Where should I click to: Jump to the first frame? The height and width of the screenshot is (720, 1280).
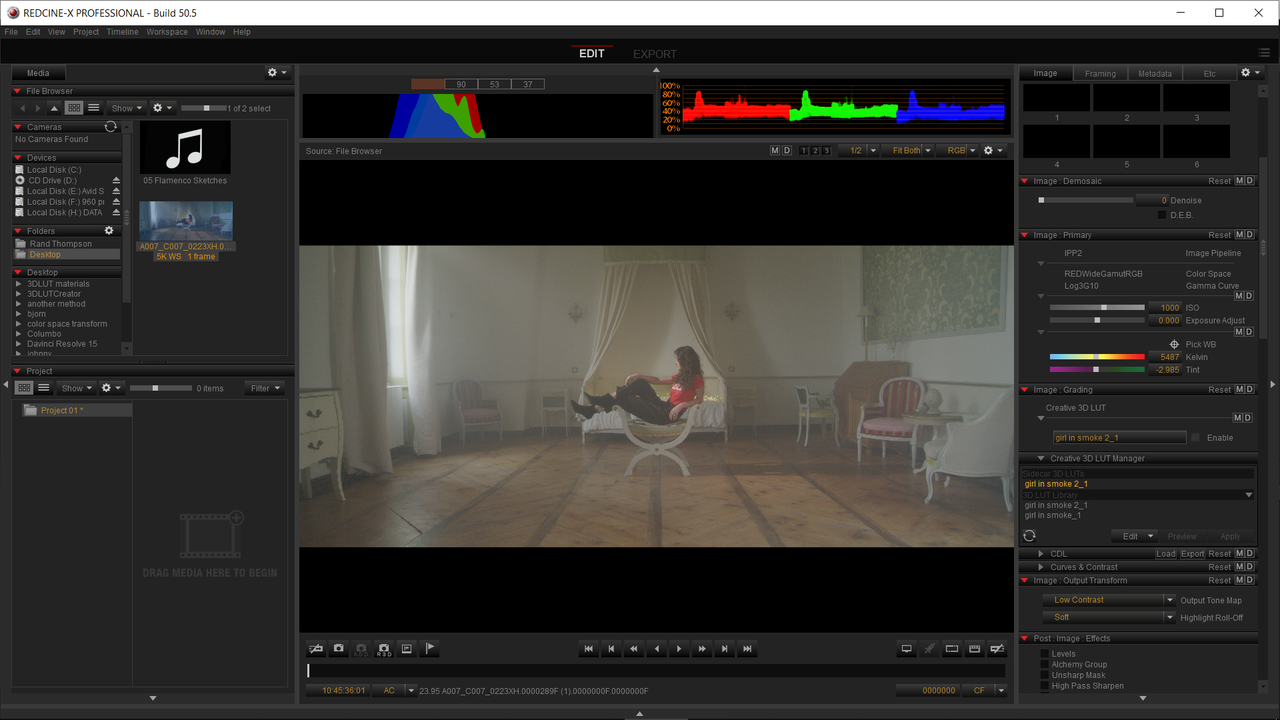tap(588, 649)
